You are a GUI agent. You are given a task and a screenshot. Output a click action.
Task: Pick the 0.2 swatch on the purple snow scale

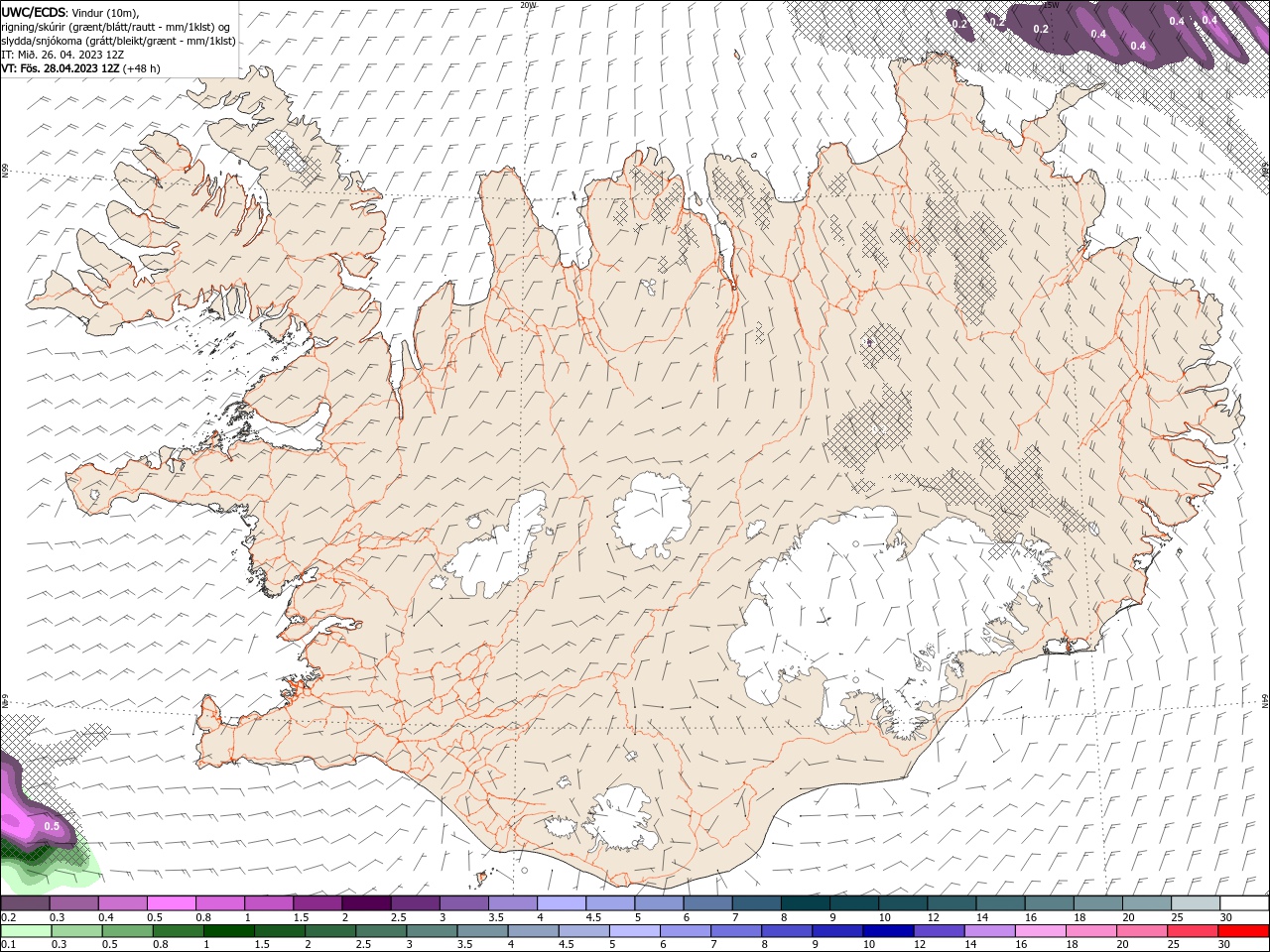[25, 903]
